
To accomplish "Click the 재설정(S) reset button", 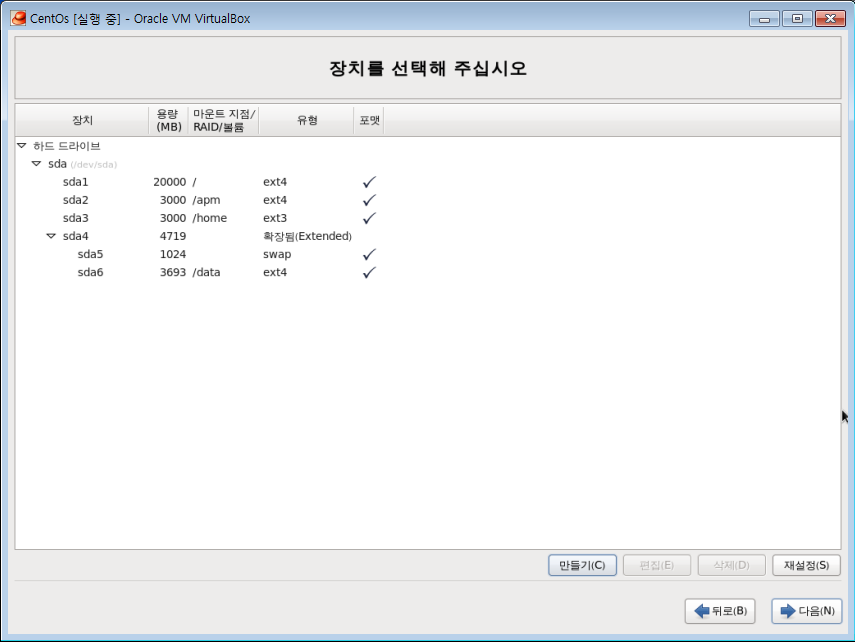I will (806, 565).
